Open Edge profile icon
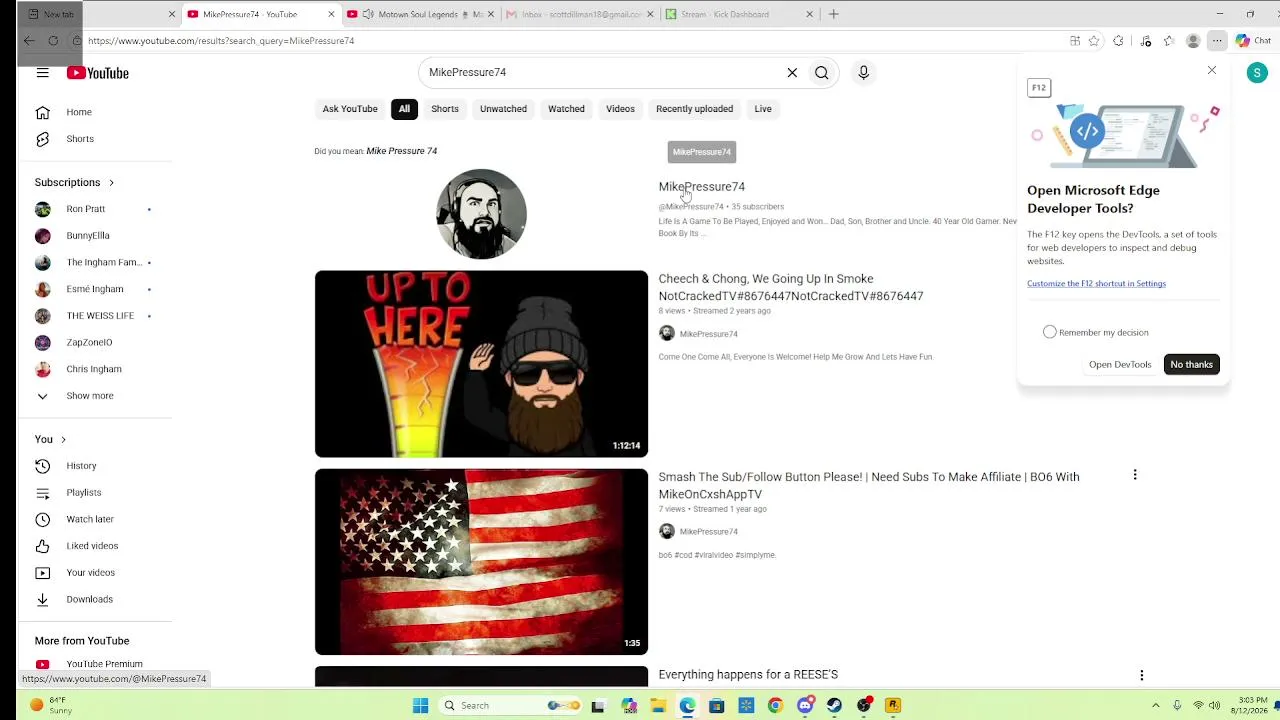This screenshot has height=720, width=1280. point(1193,41)
